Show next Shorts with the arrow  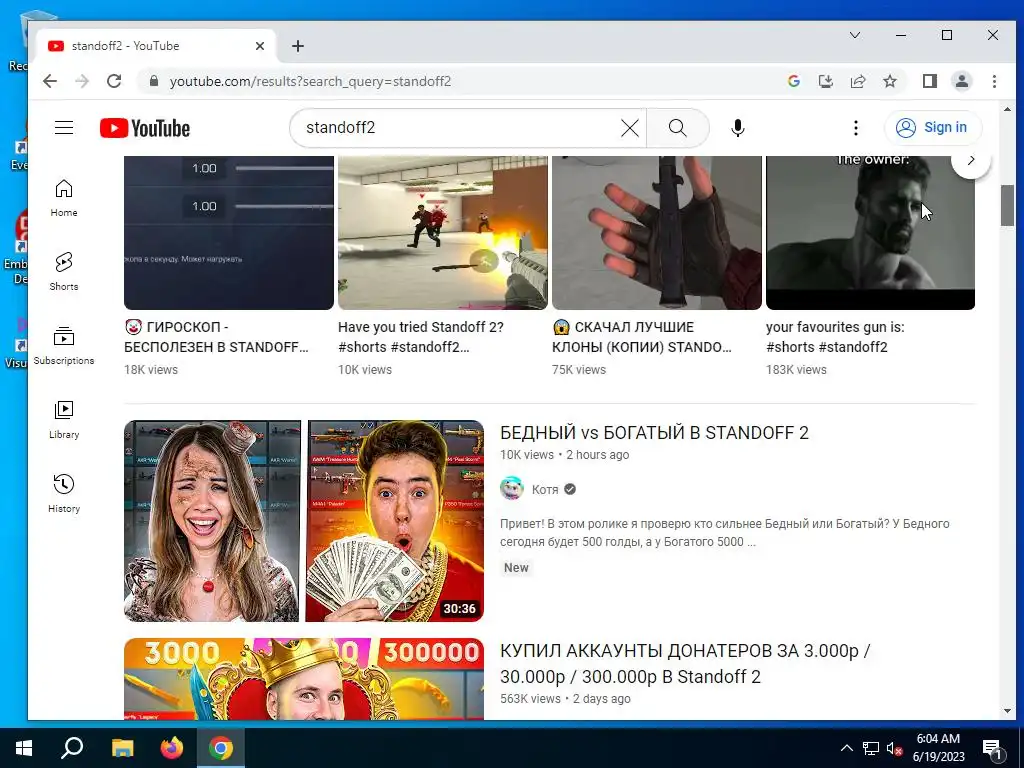pyautogui.click(x=970, y=160)
